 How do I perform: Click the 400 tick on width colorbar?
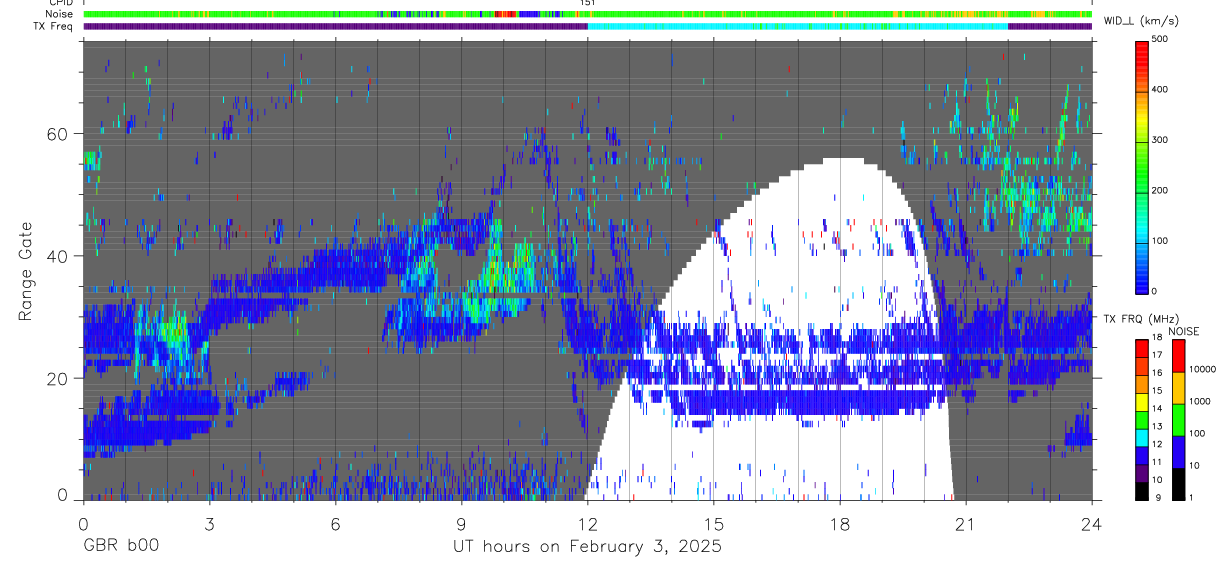tap(1161, 90)
